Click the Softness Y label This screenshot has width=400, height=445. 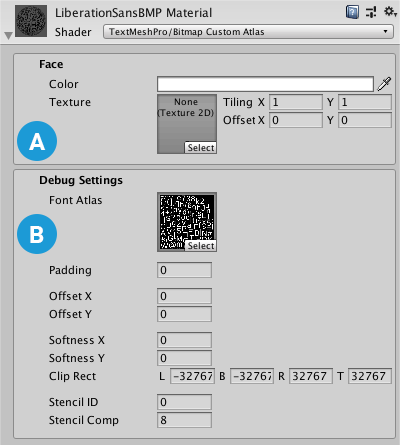77,358
